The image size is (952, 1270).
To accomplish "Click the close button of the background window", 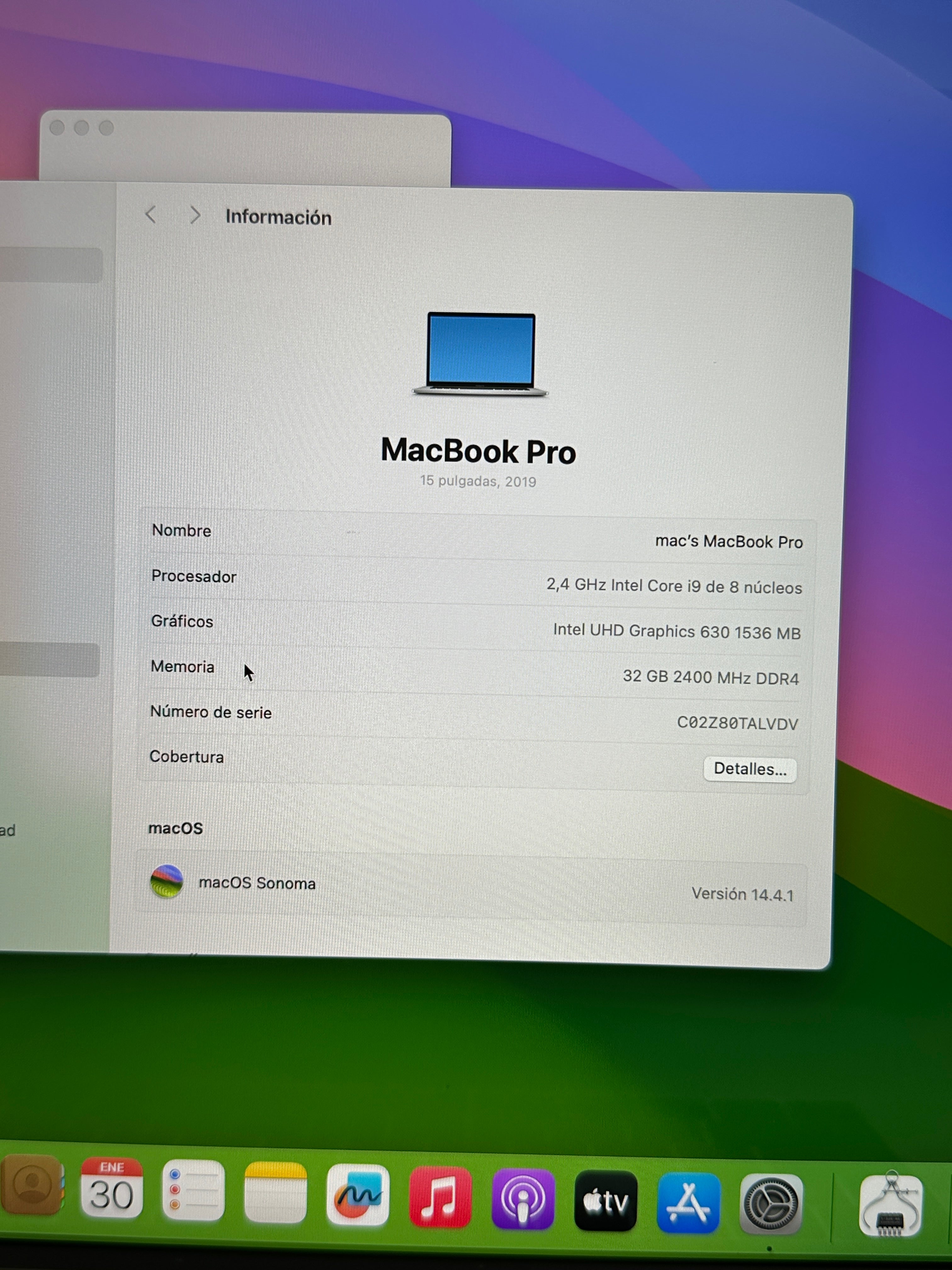I will point(57,127).
